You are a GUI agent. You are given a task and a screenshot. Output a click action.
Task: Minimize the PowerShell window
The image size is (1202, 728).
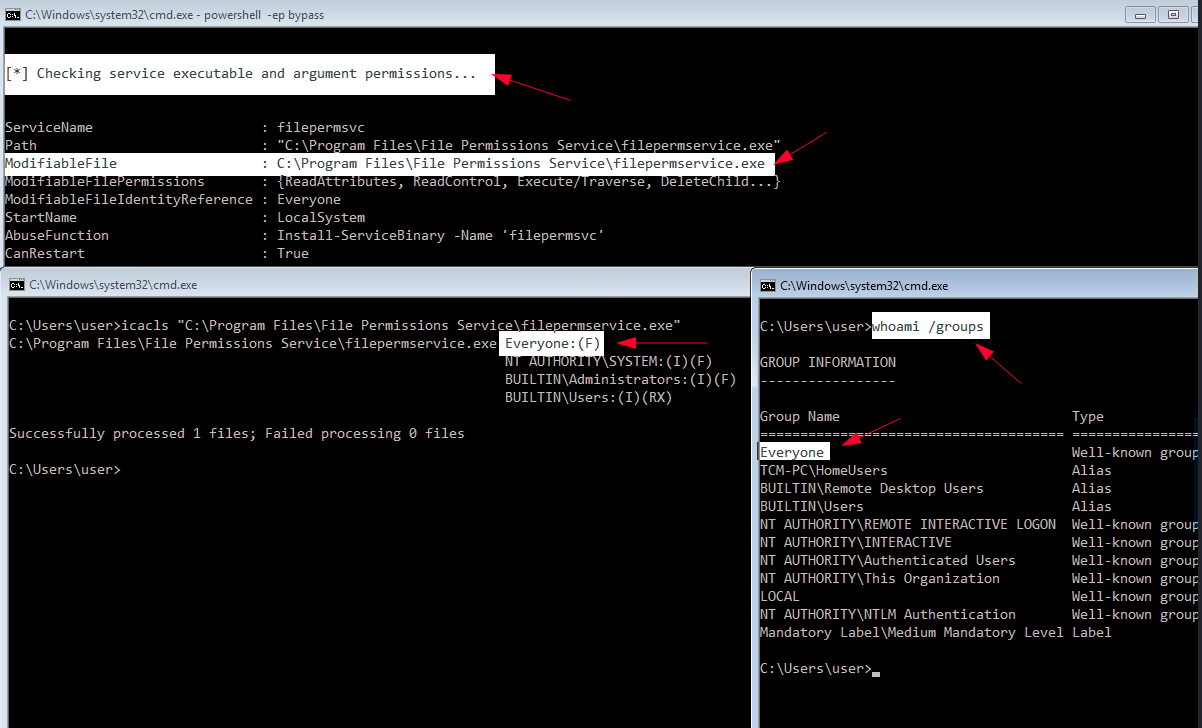pos(1138,14)
